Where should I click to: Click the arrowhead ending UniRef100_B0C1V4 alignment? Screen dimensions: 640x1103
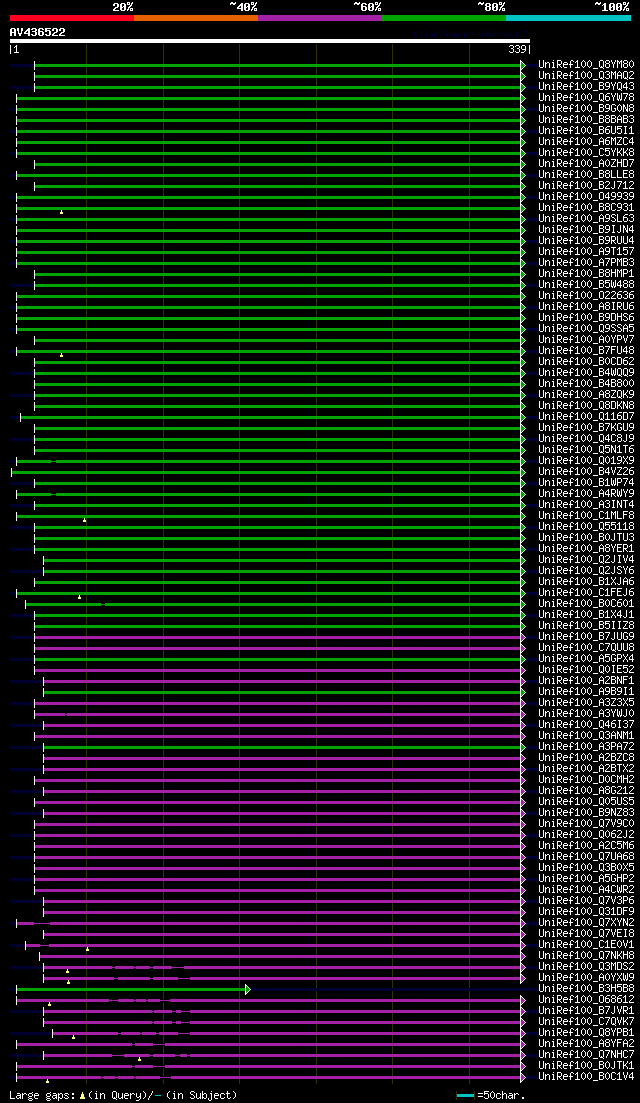click(523, 1077)
